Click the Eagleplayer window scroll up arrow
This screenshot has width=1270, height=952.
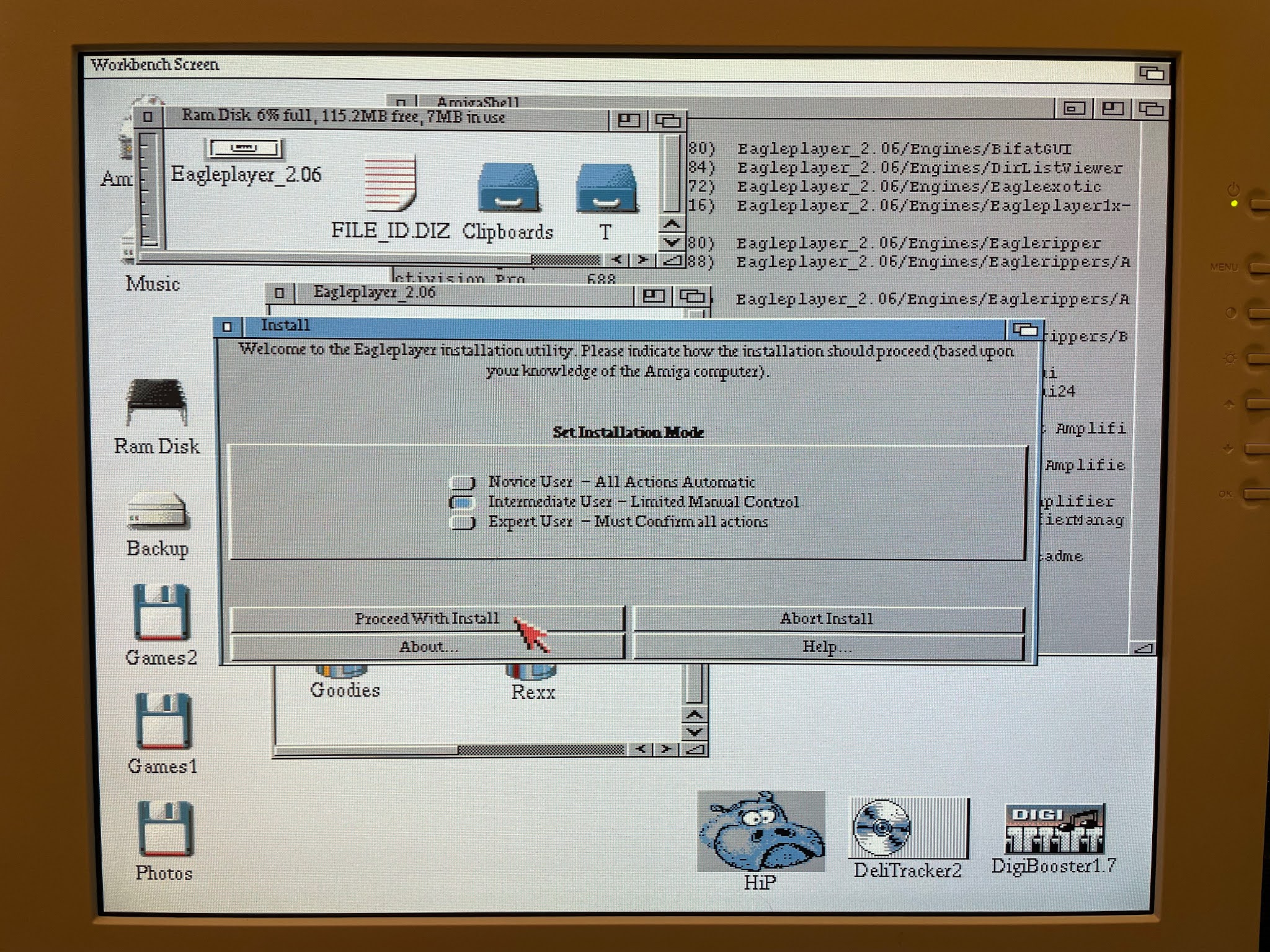[694, 715]
